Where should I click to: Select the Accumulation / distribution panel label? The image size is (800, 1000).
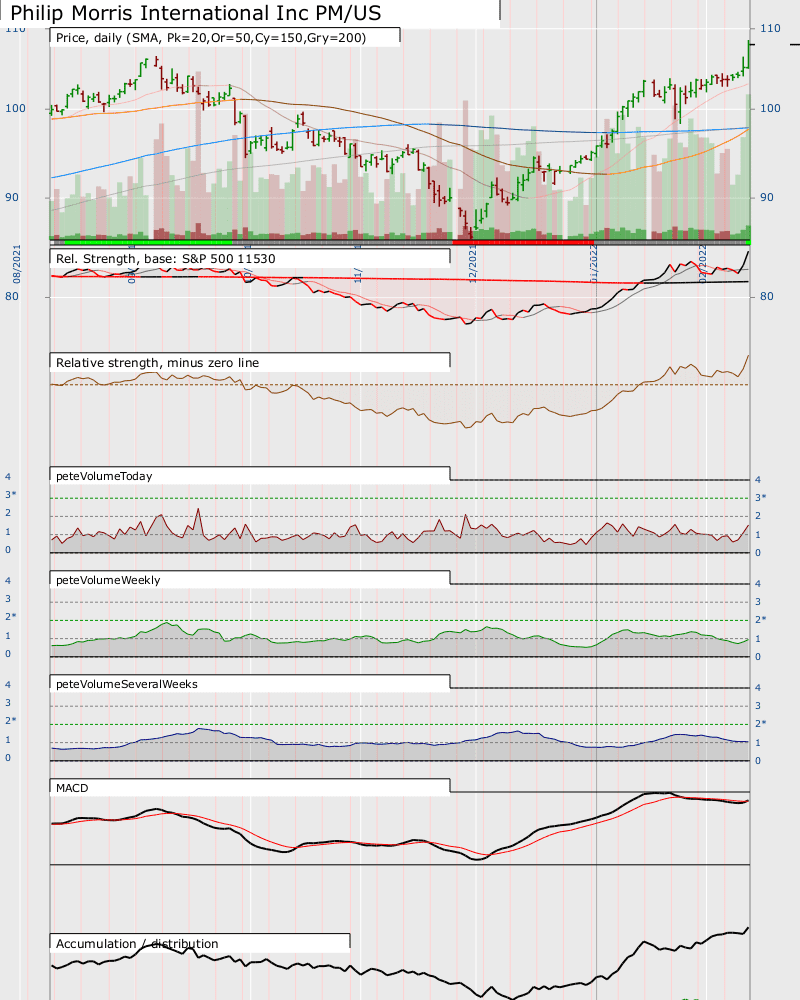137,943
